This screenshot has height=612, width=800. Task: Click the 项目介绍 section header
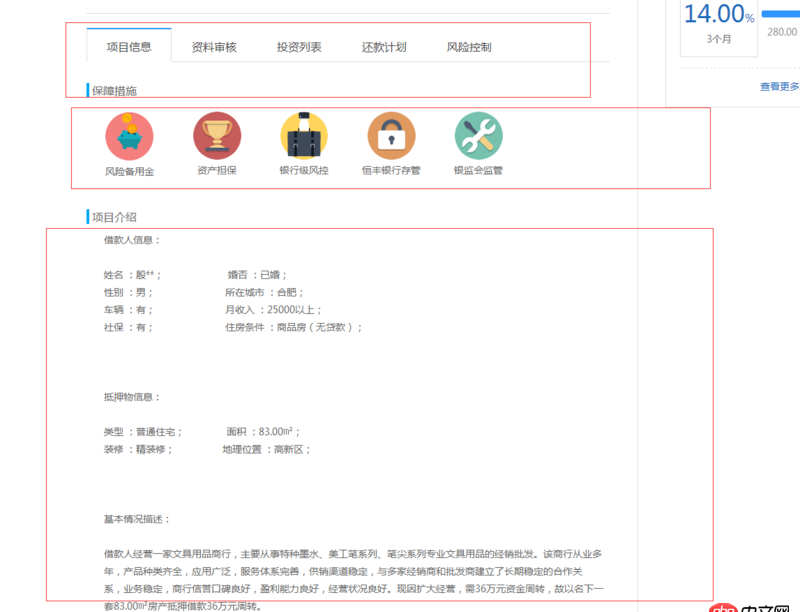[x=114, y=216]
